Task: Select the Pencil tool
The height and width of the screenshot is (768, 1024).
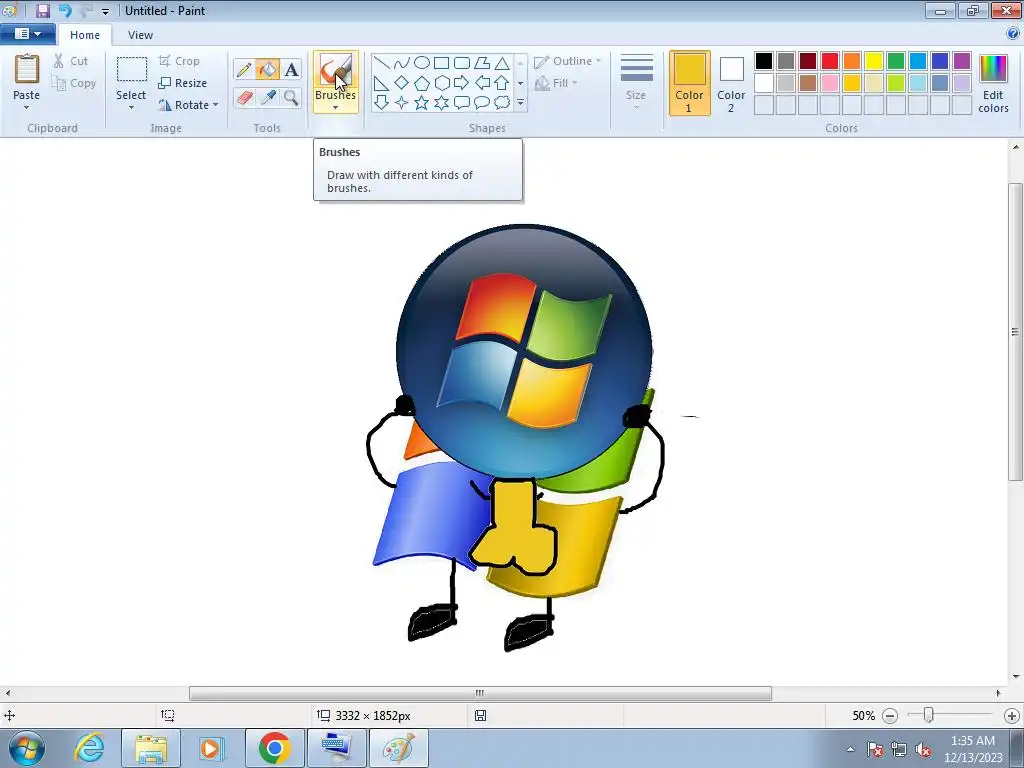Action: [x=244, y=69]
